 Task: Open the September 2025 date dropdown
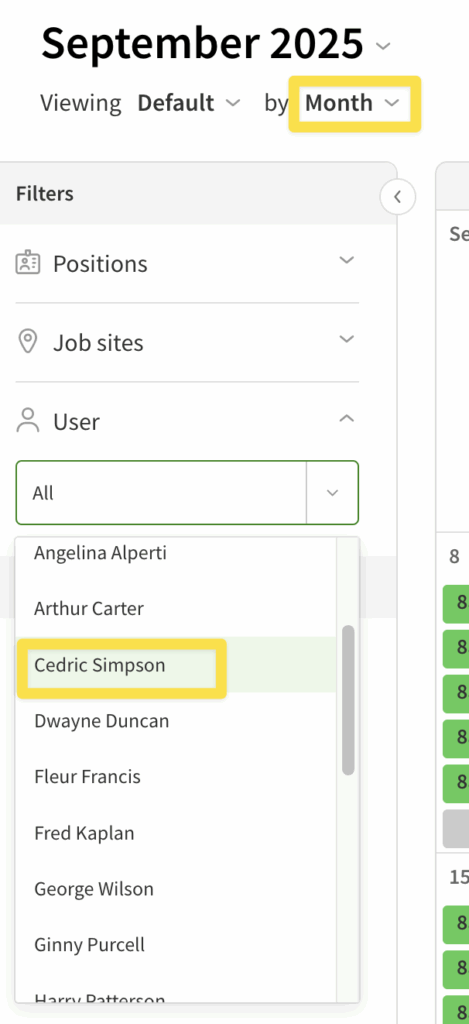click(x=383, y=46)
